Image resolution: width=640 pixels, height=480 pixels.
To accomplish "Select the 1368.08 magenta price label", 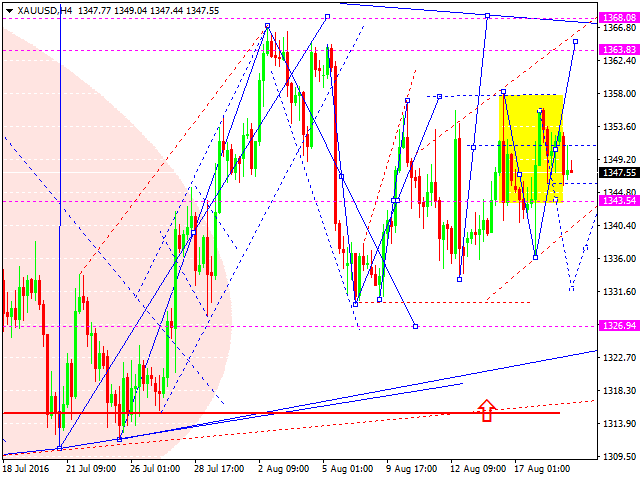I will point(619,18).
